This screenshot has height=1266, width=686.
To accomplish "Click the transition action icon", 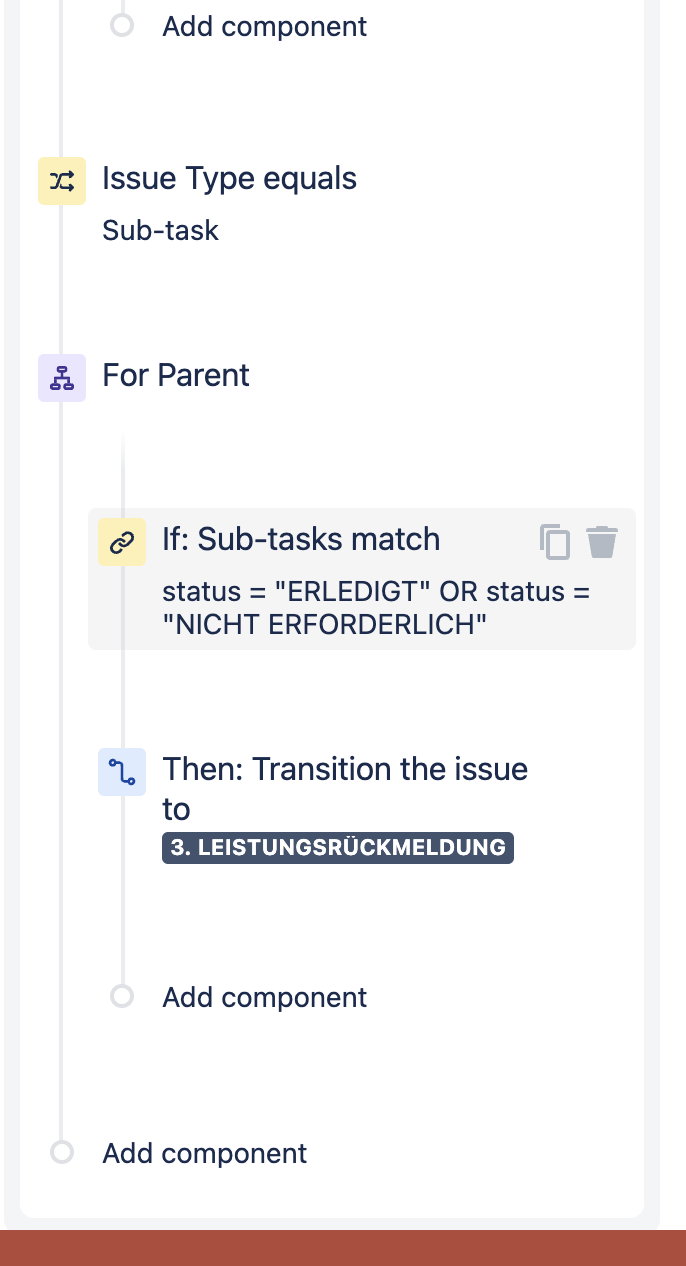I will (x=122, y=771).
